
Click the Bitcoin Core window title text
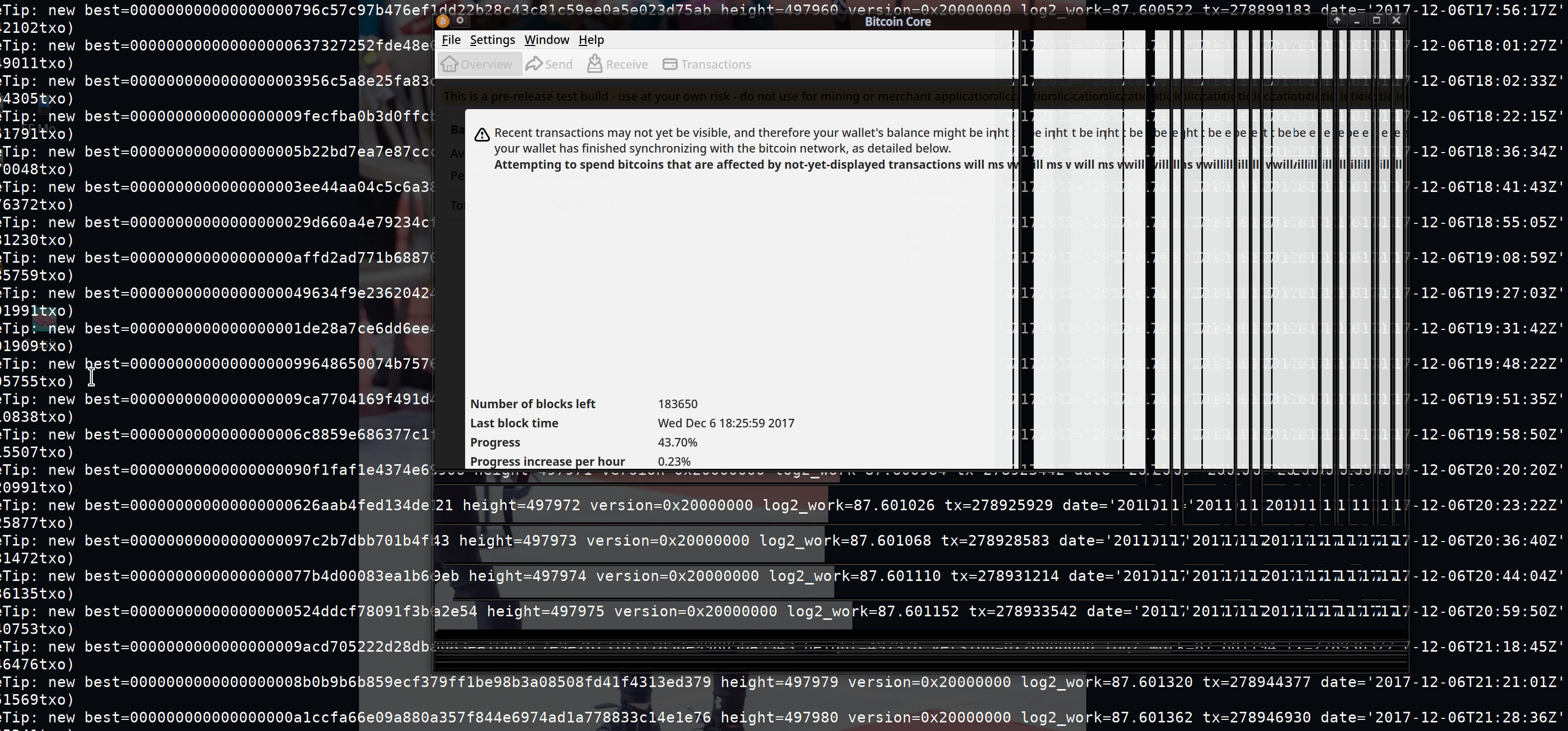[898, 22]
